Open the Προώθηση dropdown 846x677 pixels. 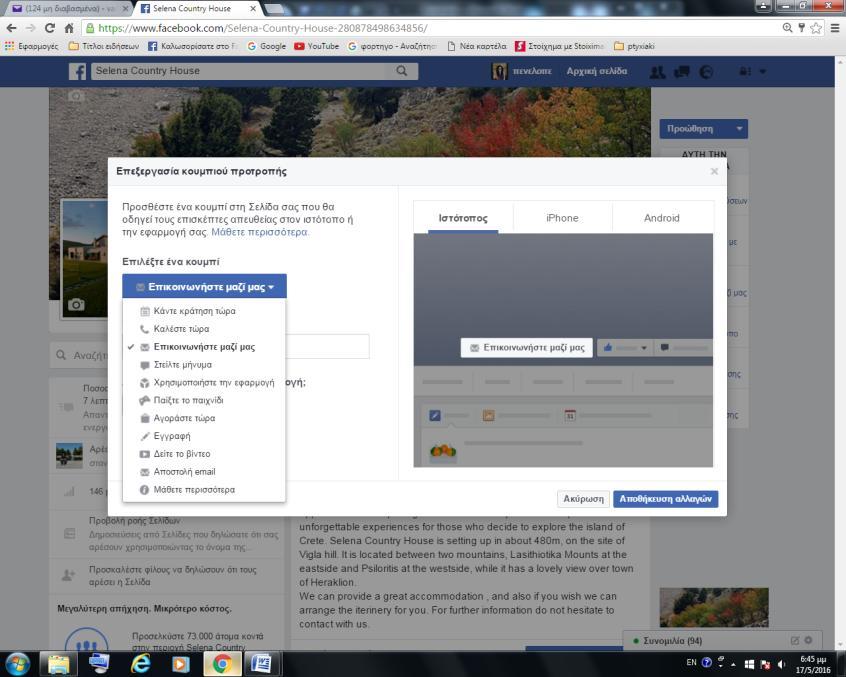[x=704, y=129]
